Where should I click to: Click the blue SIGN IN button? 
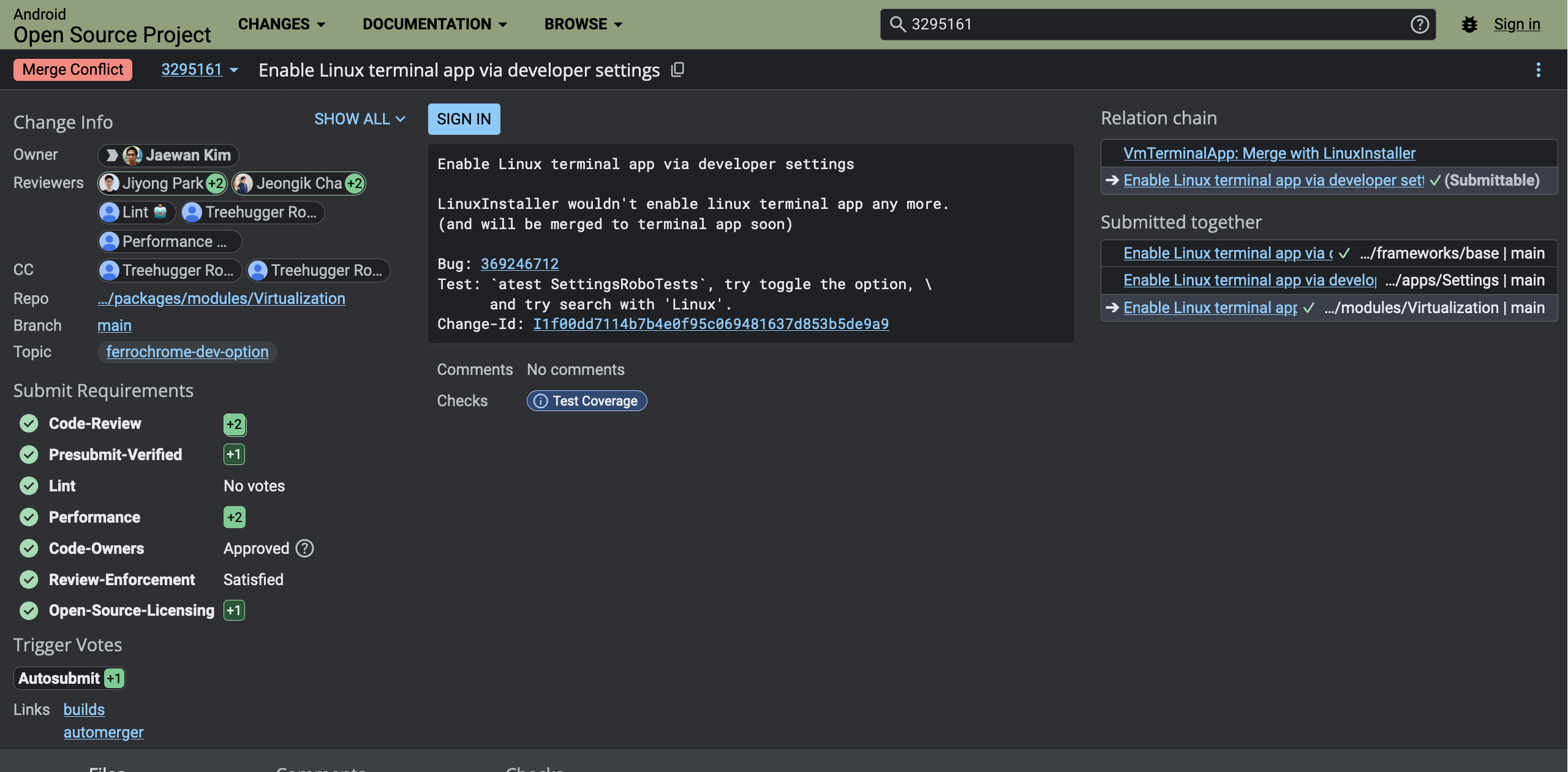point(464,119)
